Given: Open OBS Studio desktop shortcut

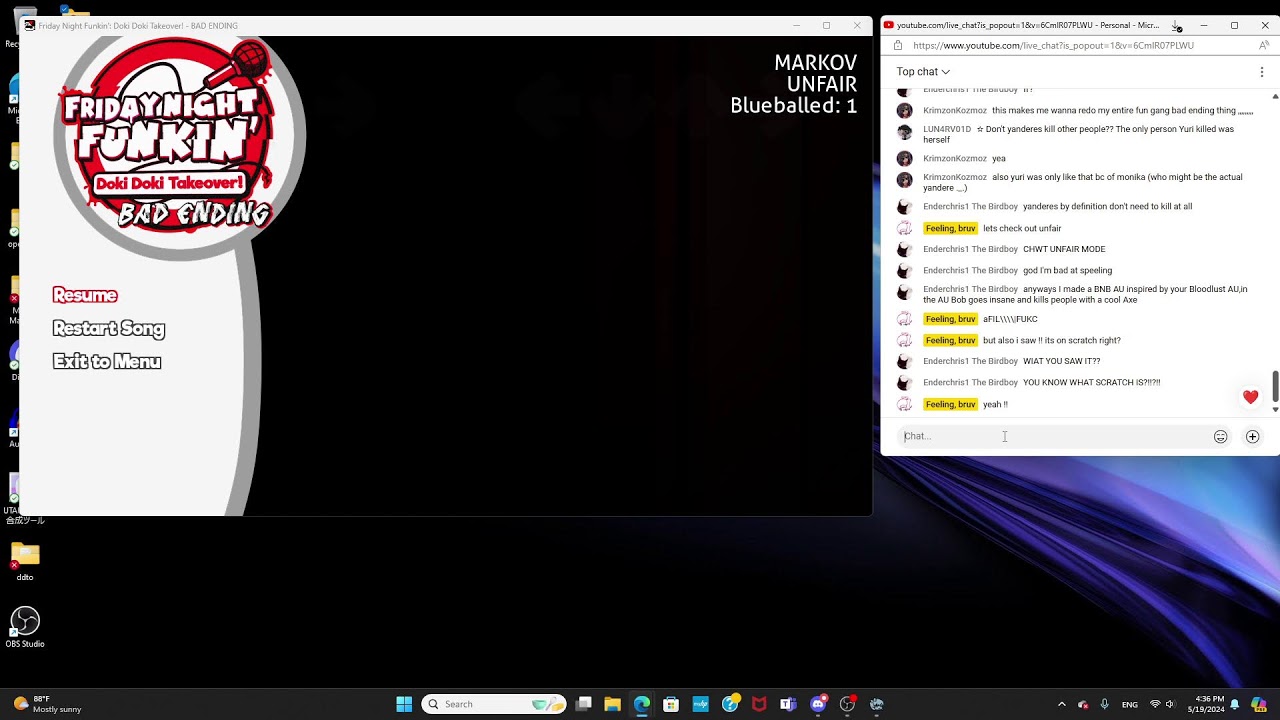Looking at the screenshot, I should click(x=25, y=628).
